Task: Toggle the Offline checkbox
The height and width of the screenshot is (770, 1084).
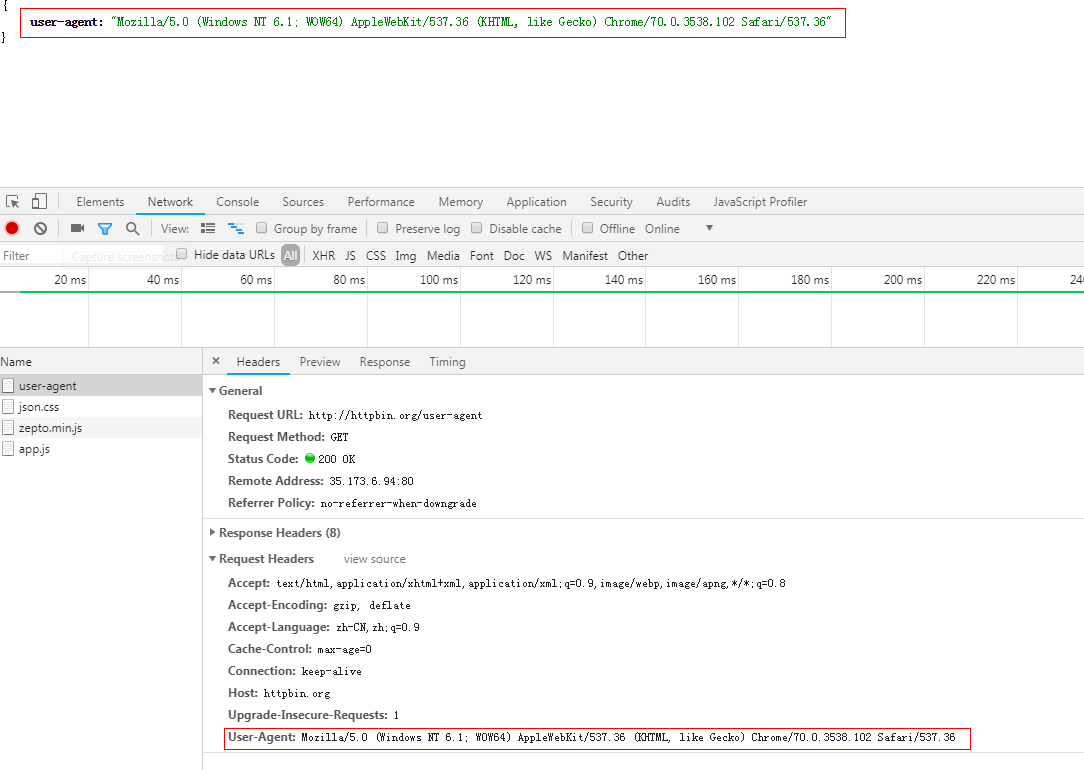Action: (x=587, y=228)
